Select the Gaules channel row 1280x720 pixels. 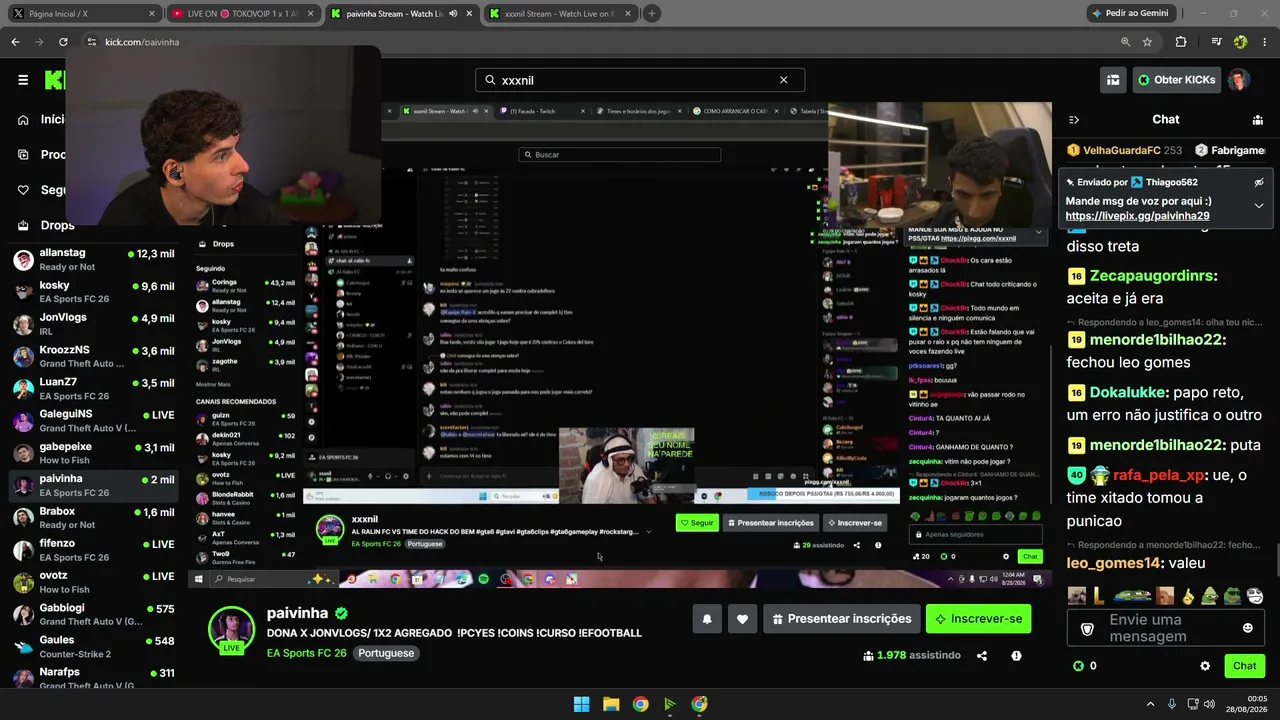point(94,646)
